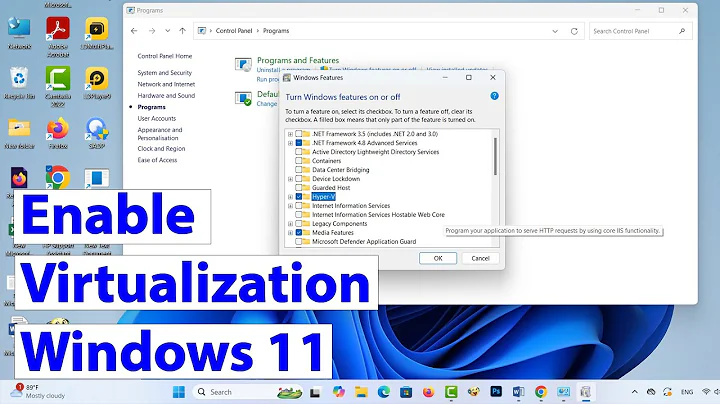The height and width of the screenshot is (404, 720).
Task: Click the Windows Features taskbar icon
Action: pos(585,392)
